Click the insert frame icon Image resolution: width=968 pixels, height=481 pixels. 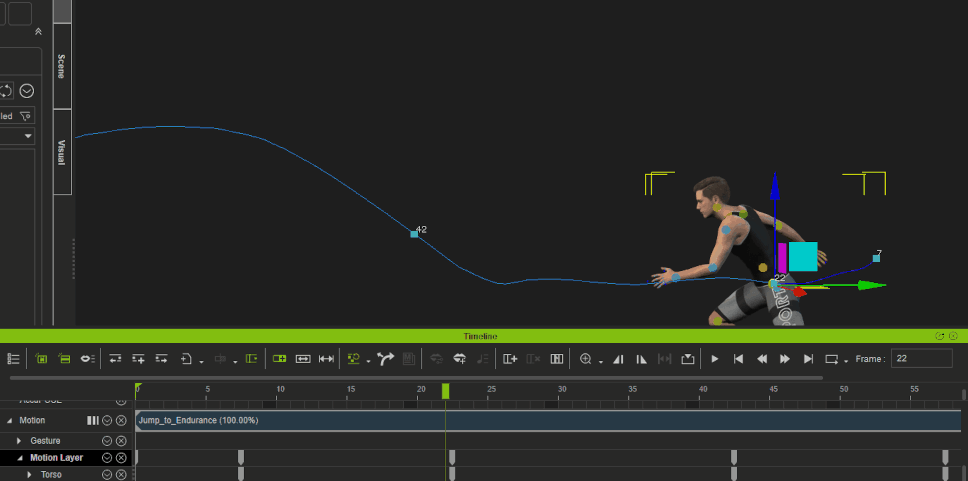pyautogui.click(x=510, y=359)
